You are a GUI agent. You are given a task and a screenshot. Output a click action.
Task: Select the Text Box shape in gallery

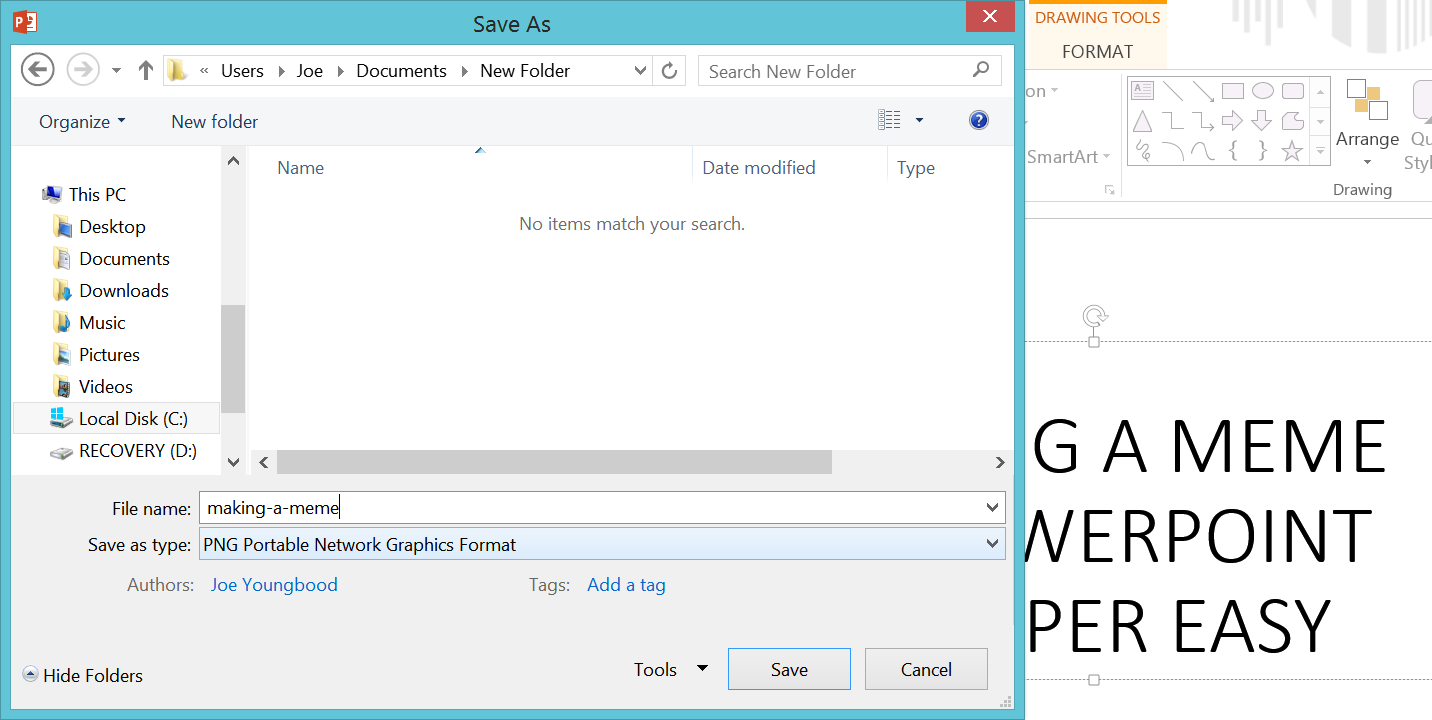pos(1143,91)
